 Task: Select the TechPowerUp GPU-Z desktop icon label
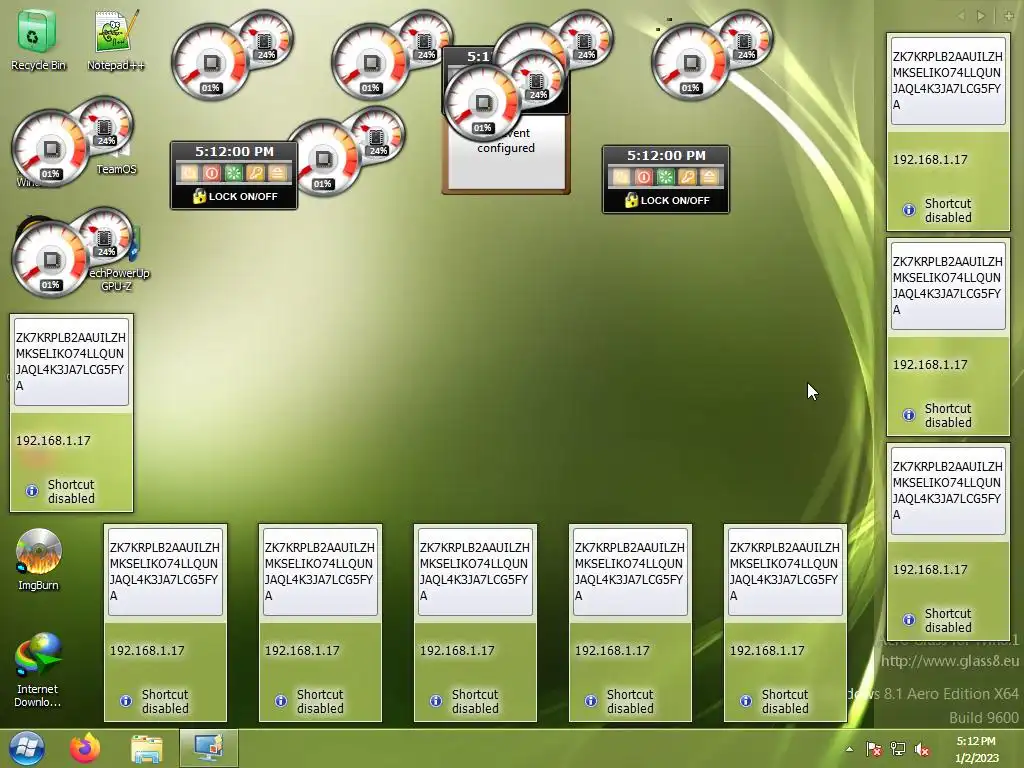coord(118,280)
